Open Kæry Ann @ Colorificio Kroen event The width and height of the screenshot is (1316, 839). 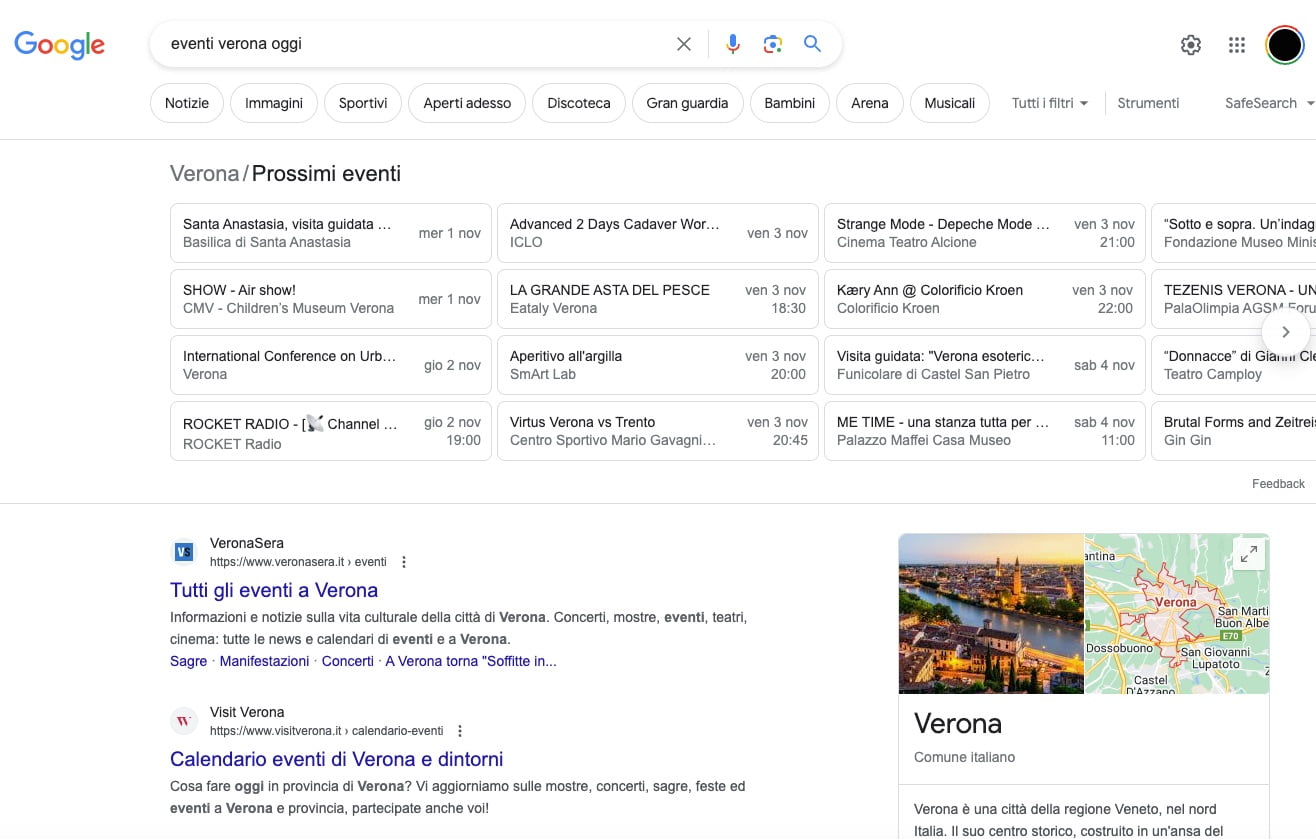(985, 299)
